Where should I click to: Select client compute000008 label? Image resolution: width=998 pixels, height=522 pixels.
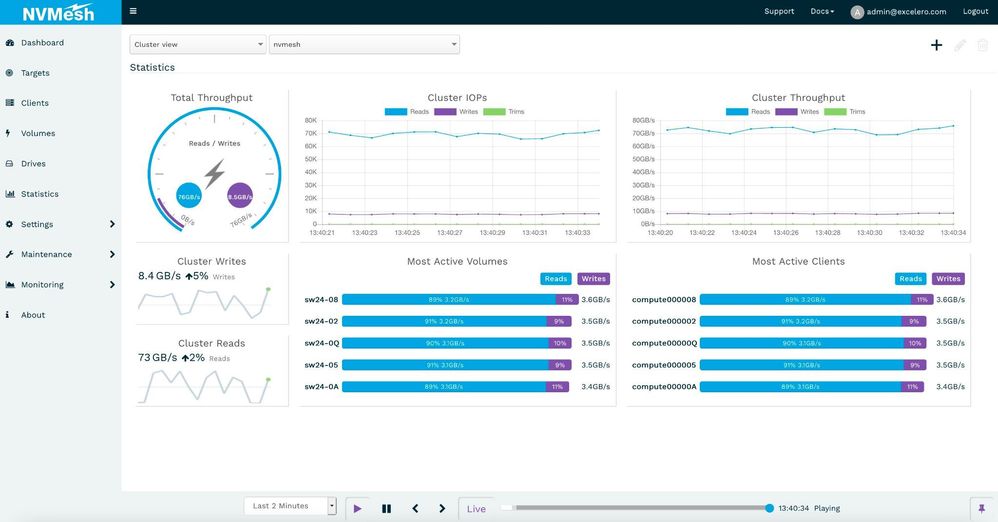pos(664,299)
